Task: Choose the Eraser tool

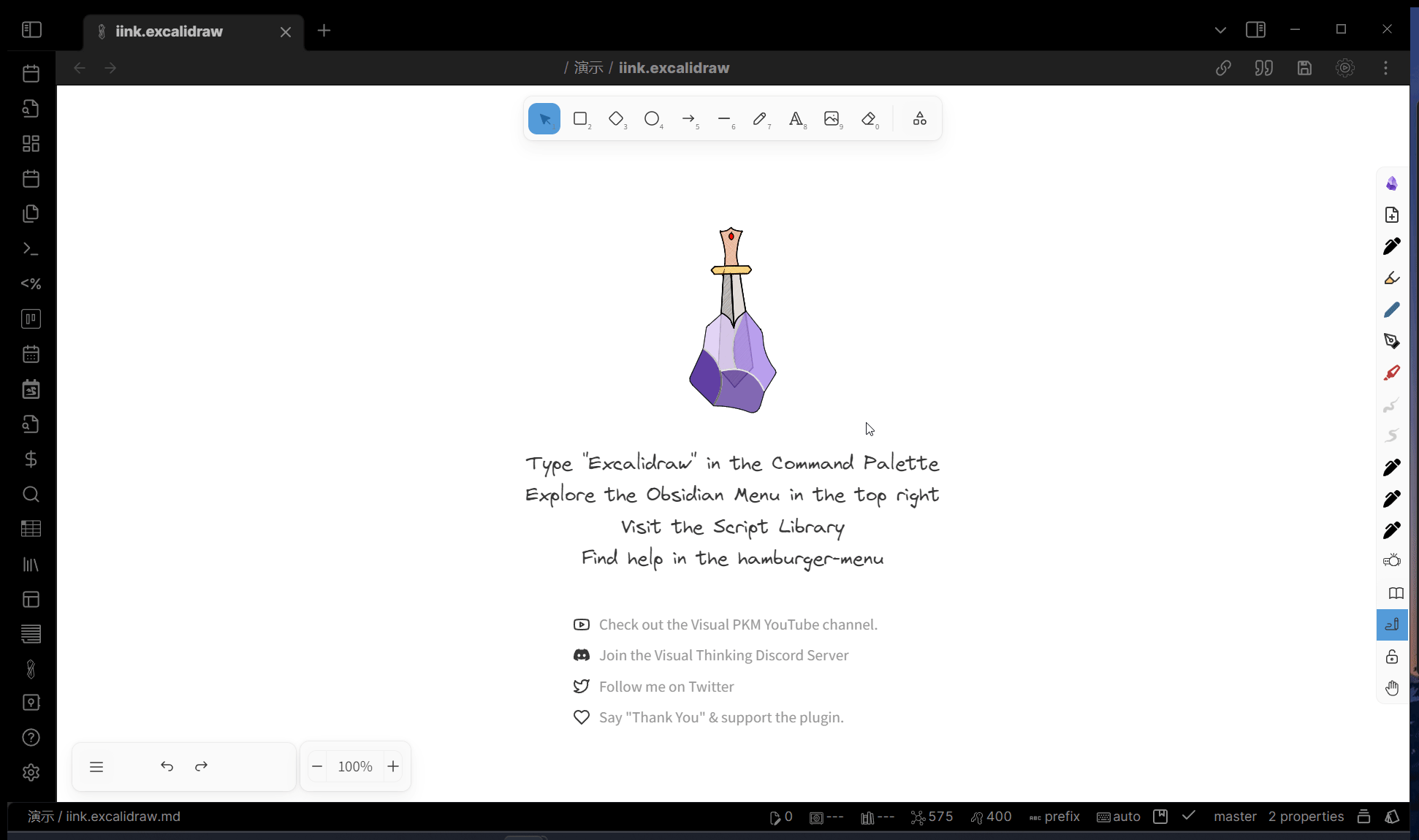Action: [869, 119]
